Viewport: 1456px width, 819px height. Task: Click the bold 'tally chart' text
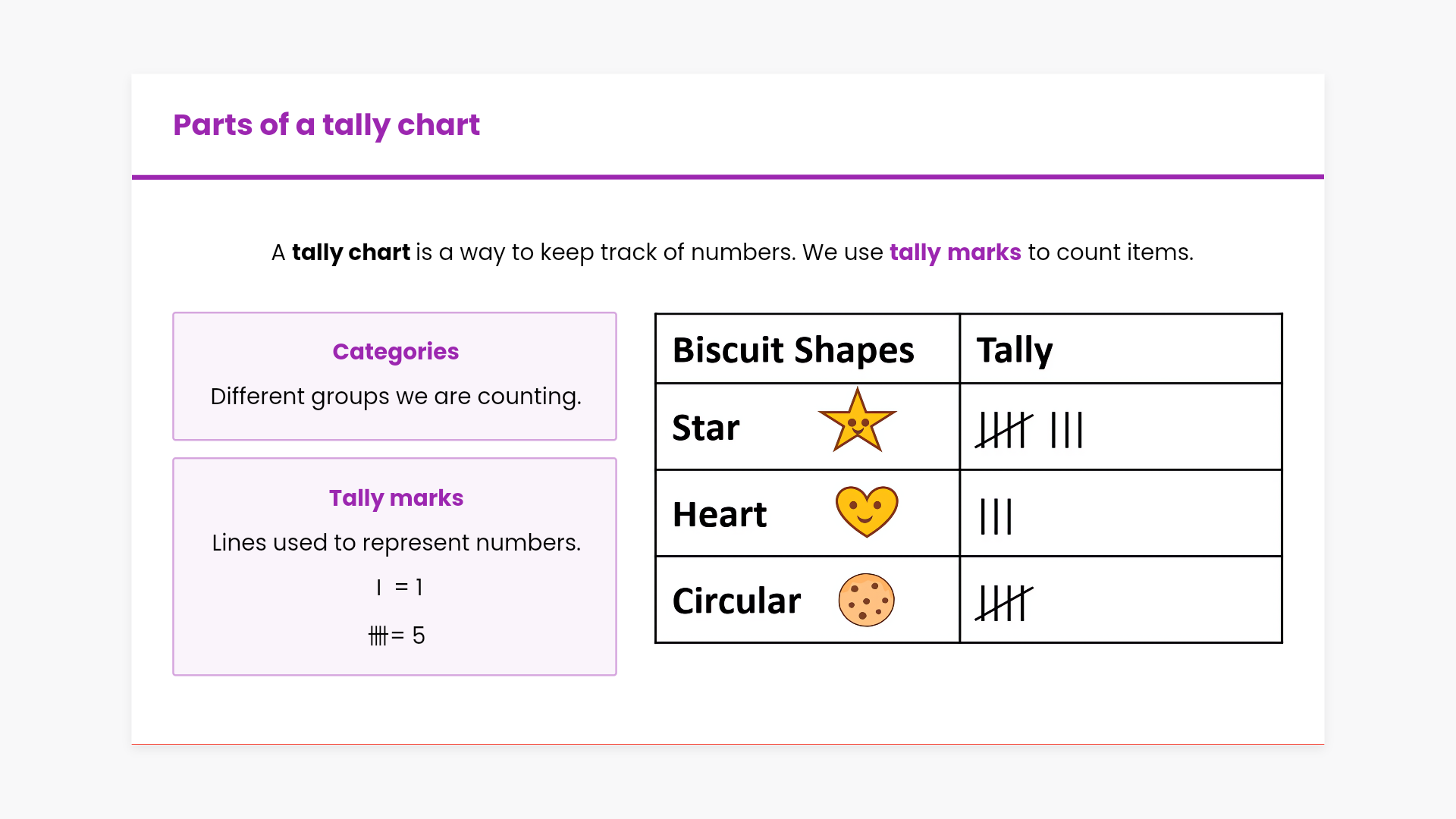point(350,252)
